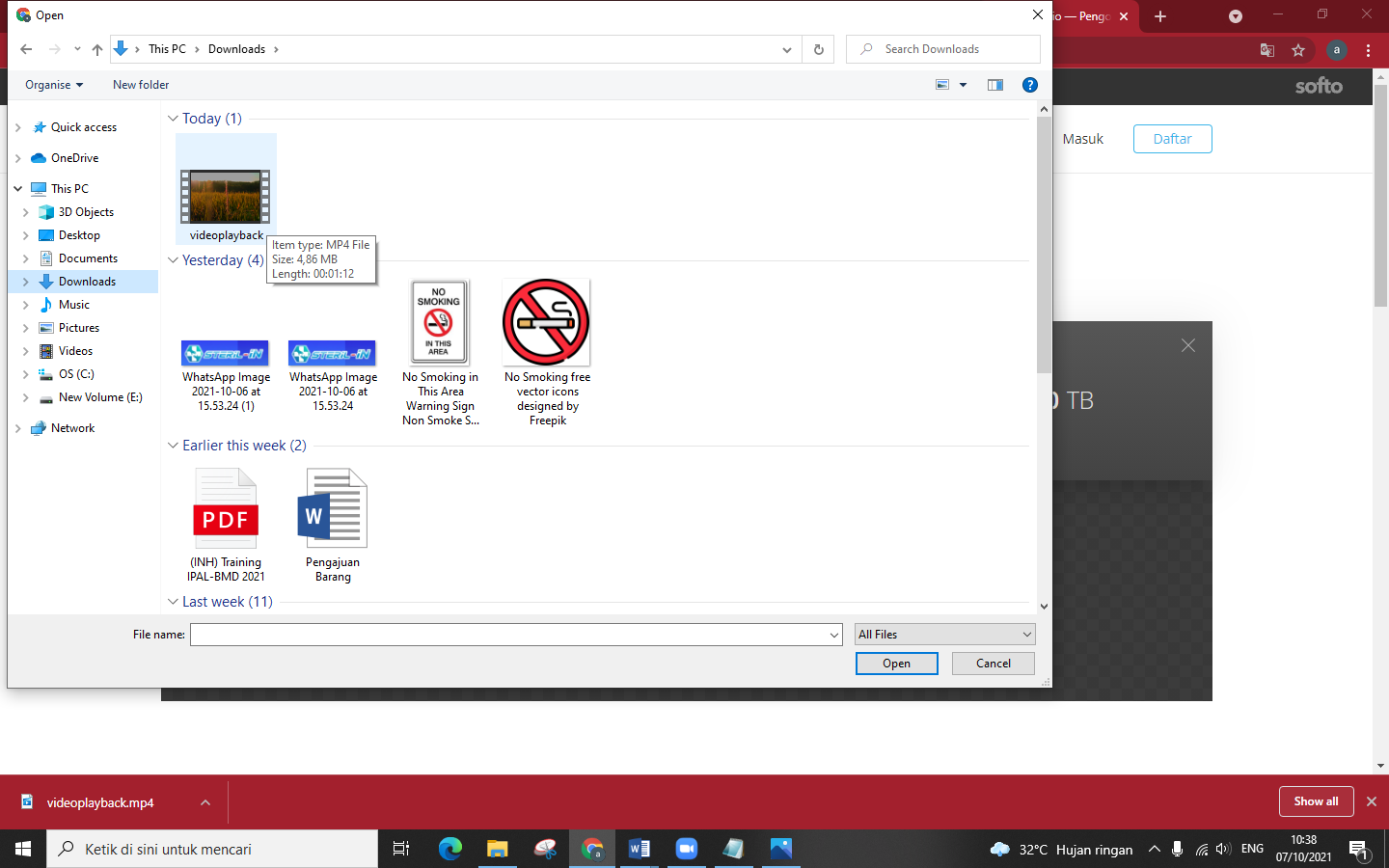Open Zoom from the taskbar
The width and height of the screenshot is (1389, 868).
click(686, 849)
